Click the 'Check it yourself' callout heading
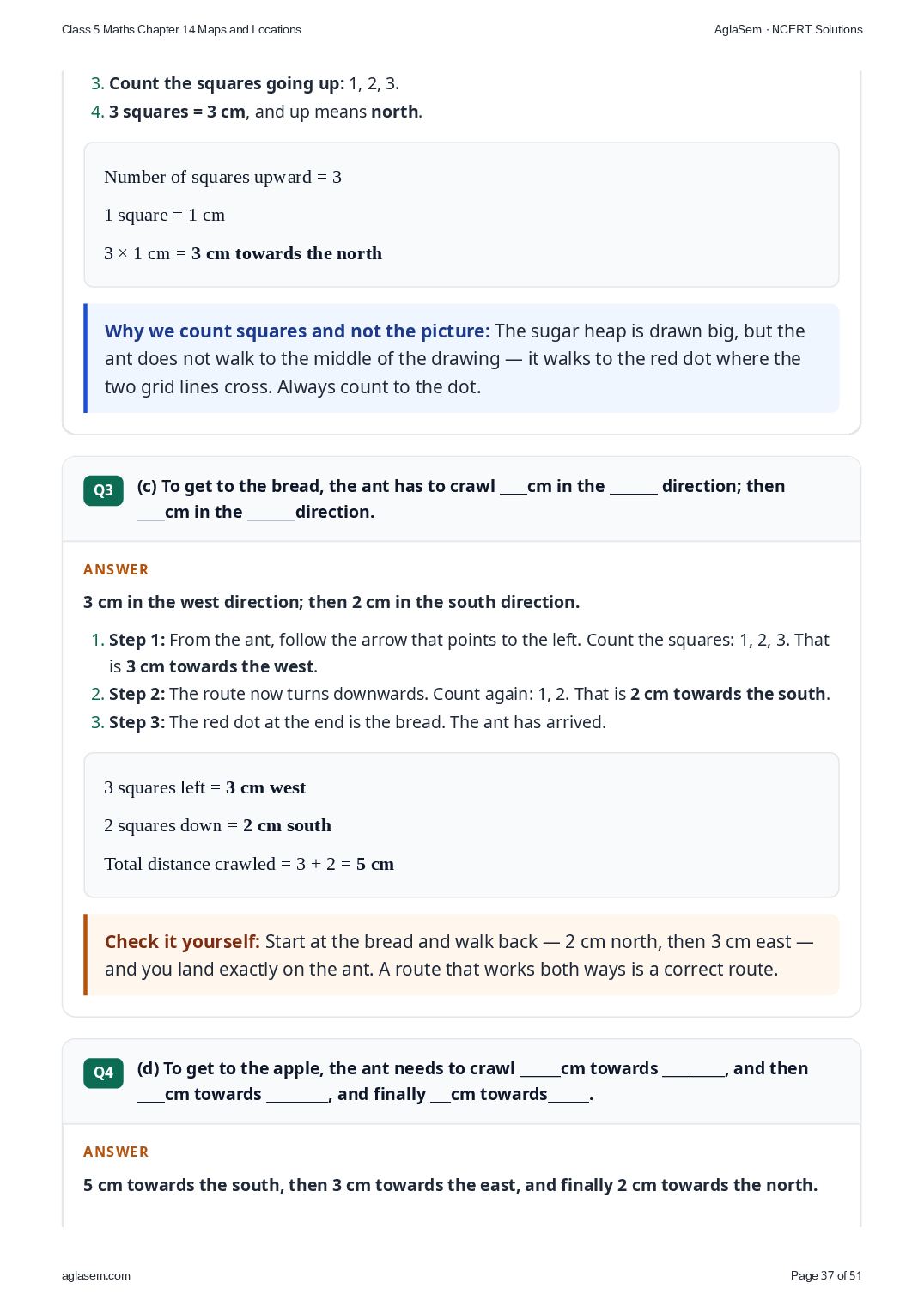The width and height of the screenshot is (924, 1307). pyautogui.click(x=182, y=942)
